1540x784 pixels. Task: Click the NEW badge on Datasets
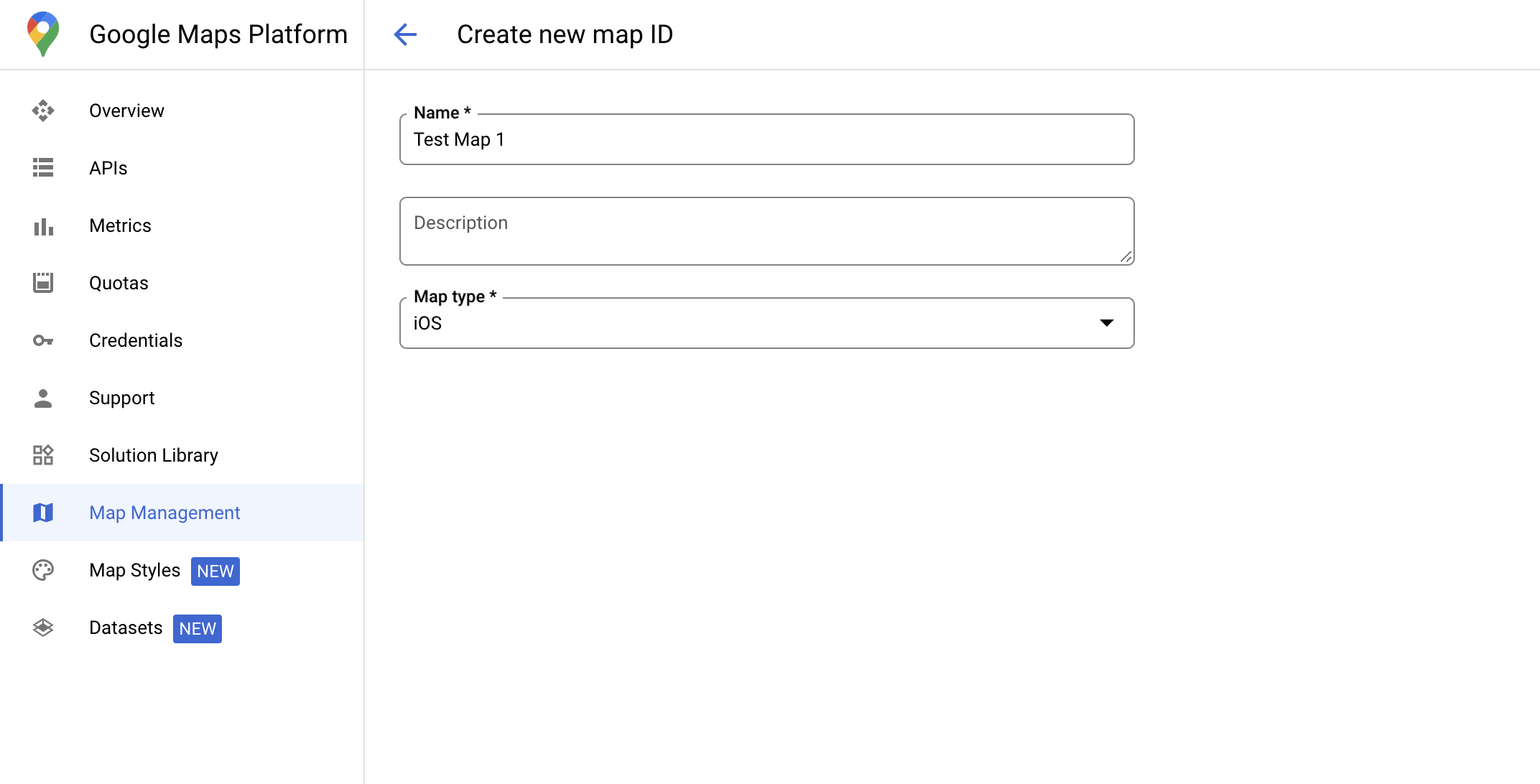(x=197, y=628)
